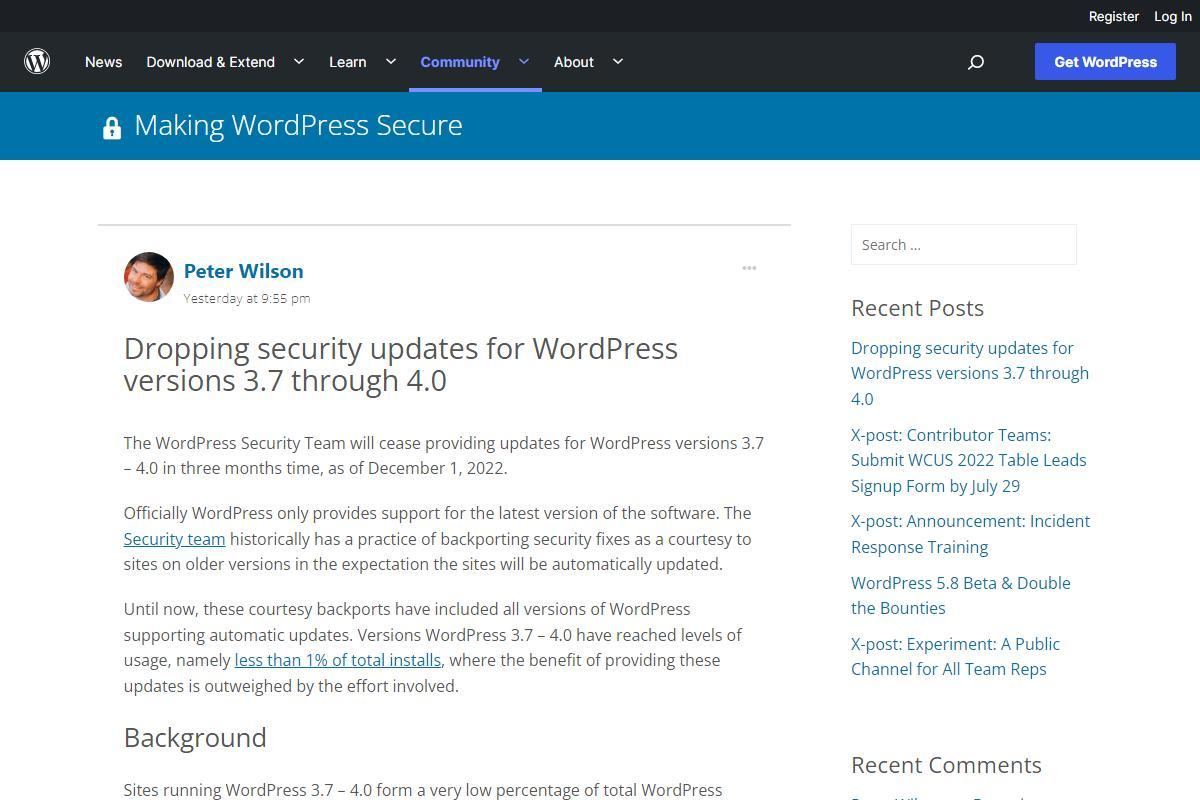Expand the Learn submenu chevron
The height and width of the screenshot is (800, 1200).
pos(391,62)
